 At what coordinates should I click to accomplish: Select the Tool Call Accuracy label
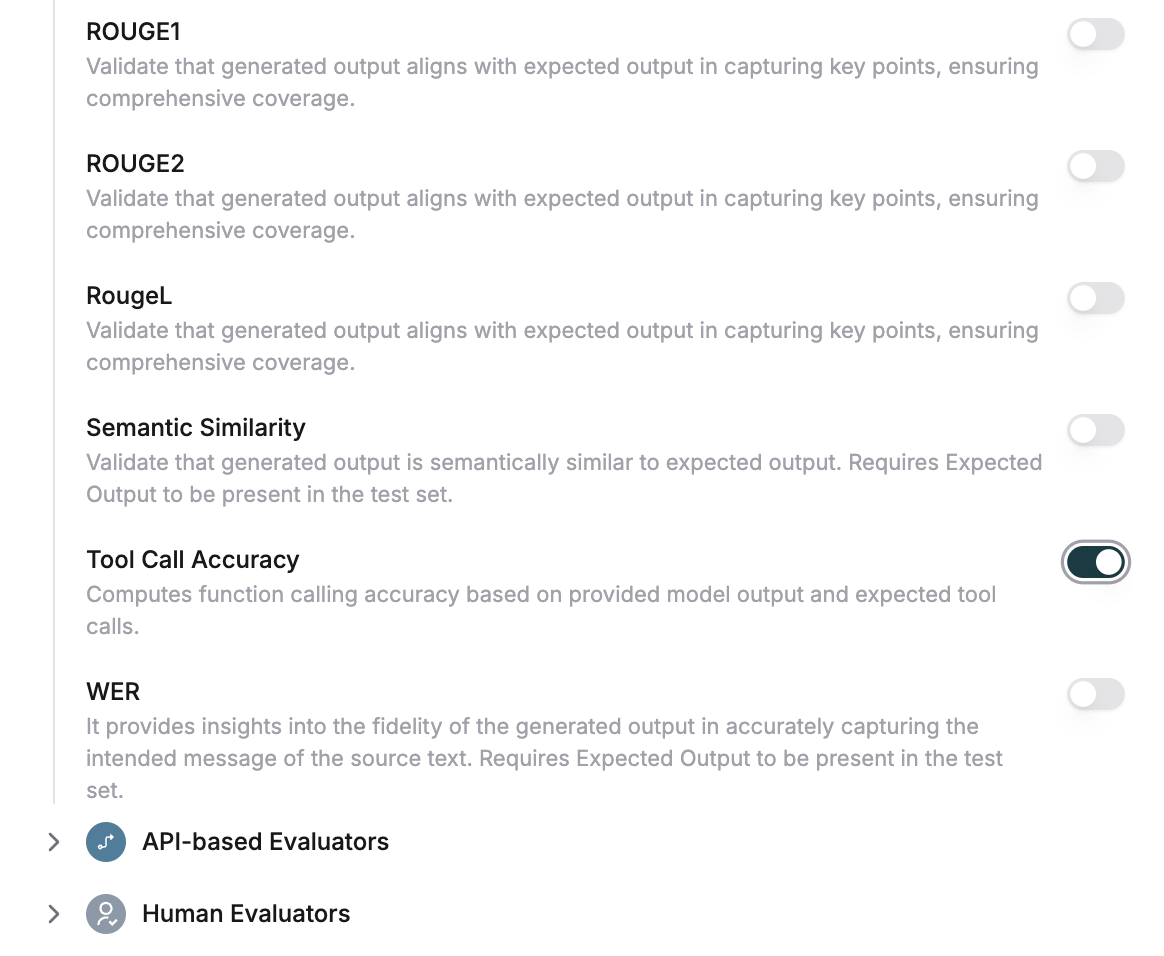click(x=192, y=559)
